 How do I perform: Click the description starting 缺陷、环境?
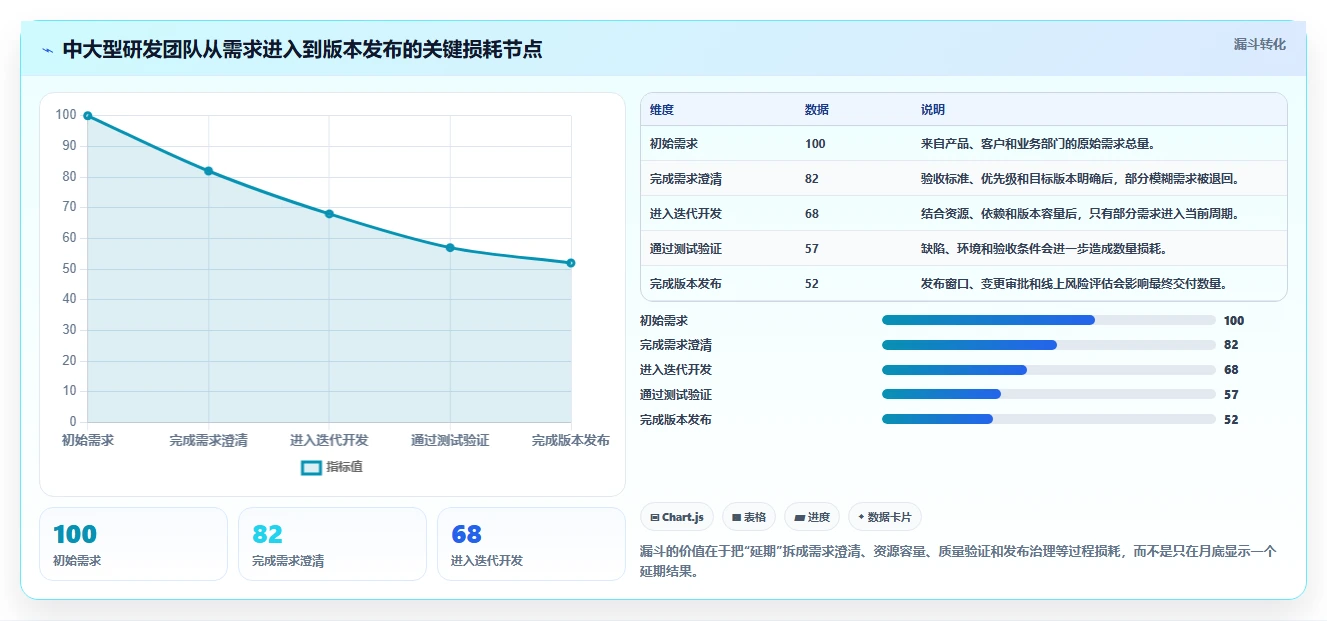click(x=1043, y=249)
